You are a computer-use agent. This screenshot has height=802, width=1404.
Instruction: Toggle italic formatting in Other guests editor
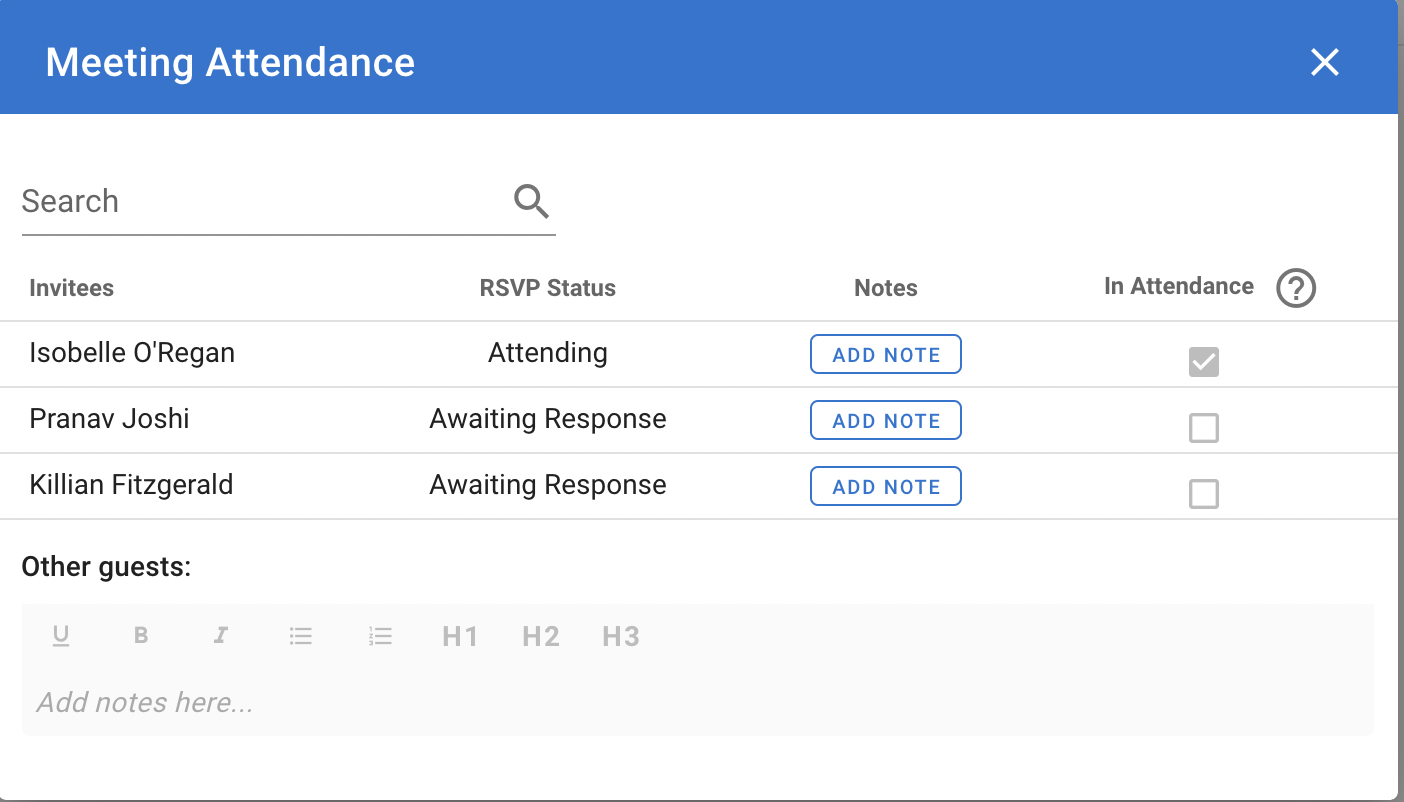point(221,636)
